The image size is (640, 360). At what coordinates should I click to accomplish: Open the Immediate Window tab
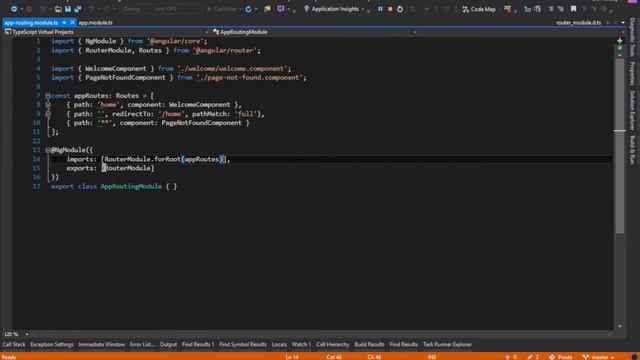pyautogui.click(x=101, y=344)
